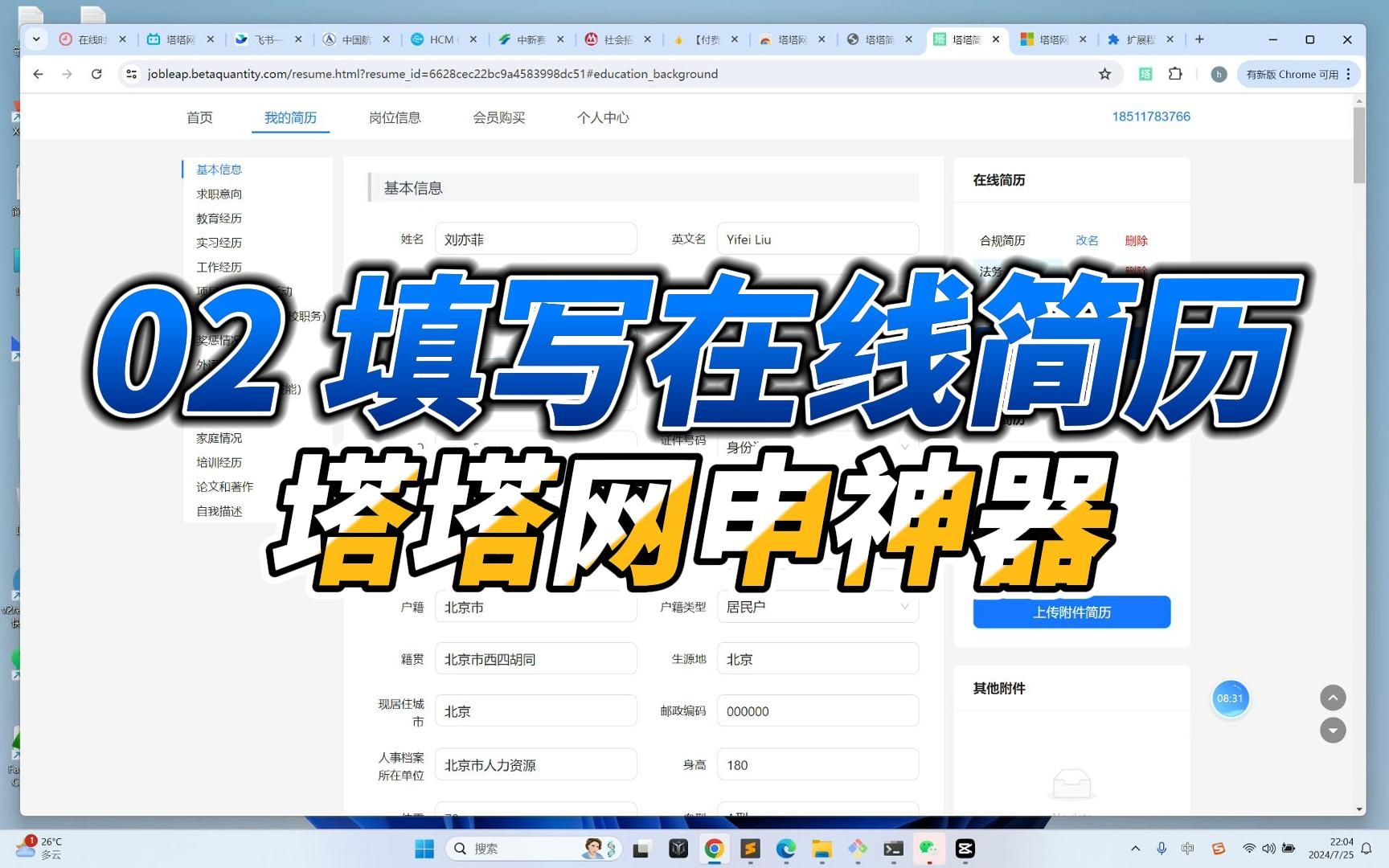Open the notification bell in the taskbar
Screen dimensions: 1389x868
coord(1366,848)
